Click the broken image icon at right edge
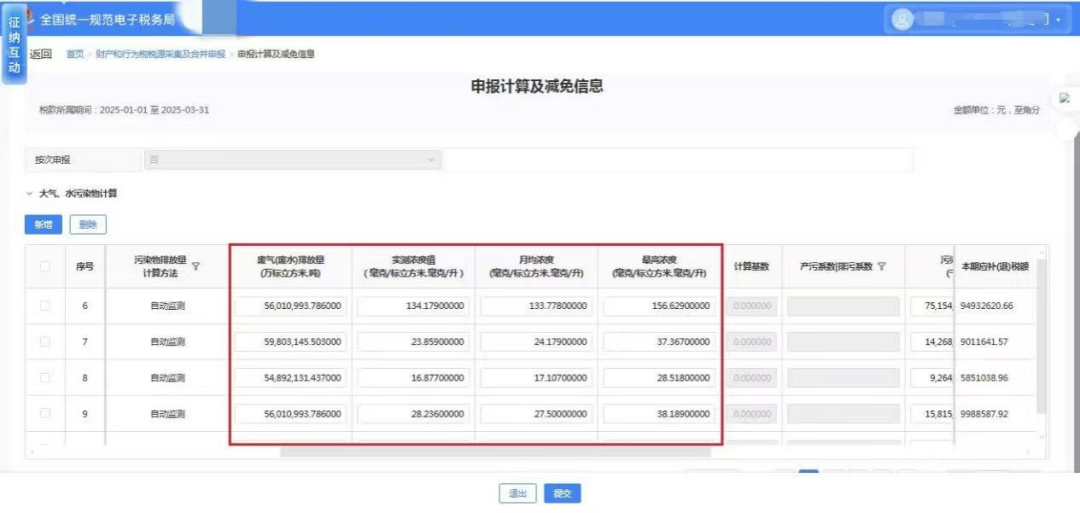The image size is (1080, 513). 1065,98
